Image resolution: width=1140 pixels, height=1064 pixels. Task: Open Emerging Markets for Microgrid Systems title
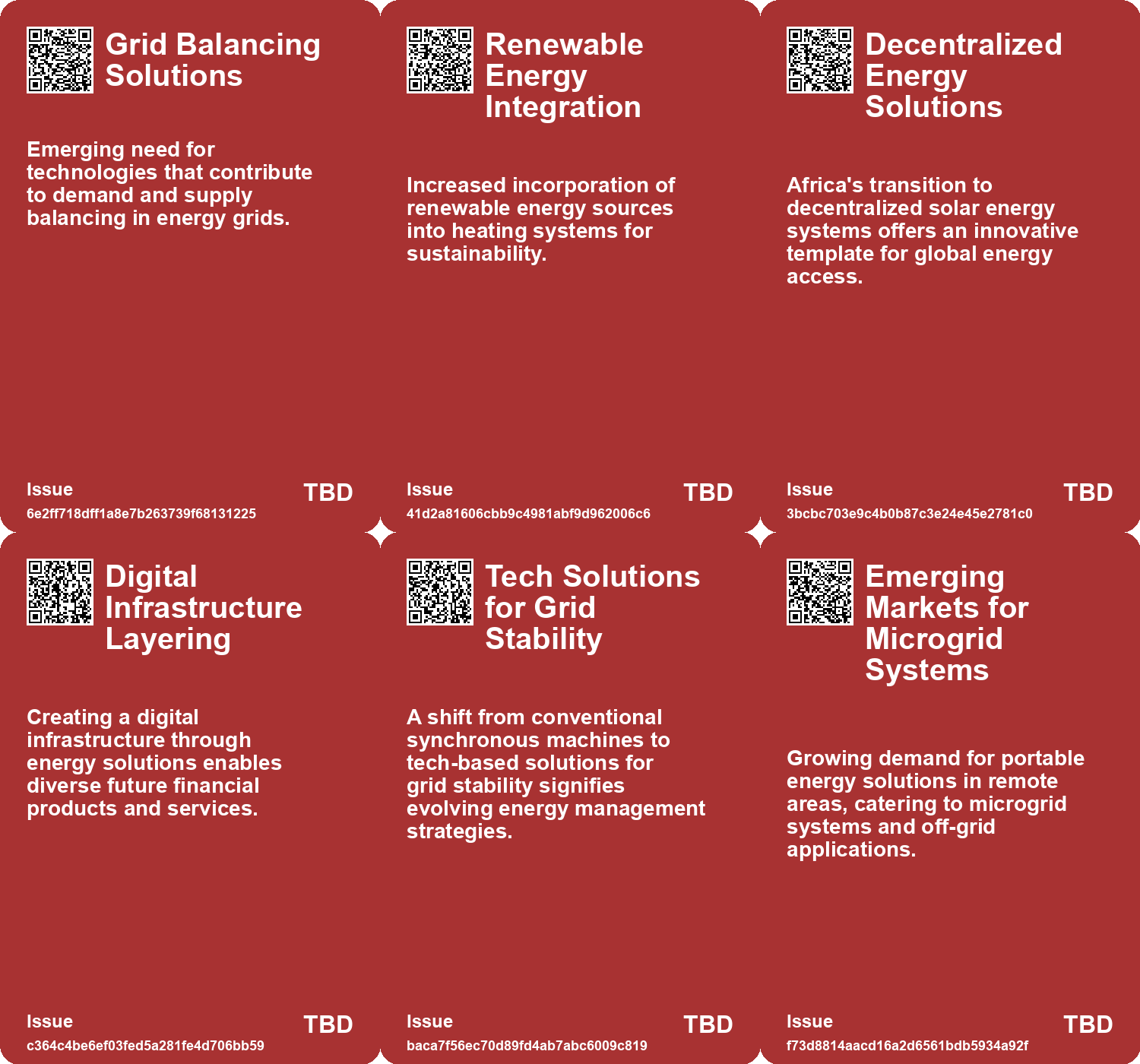point(946,623)
